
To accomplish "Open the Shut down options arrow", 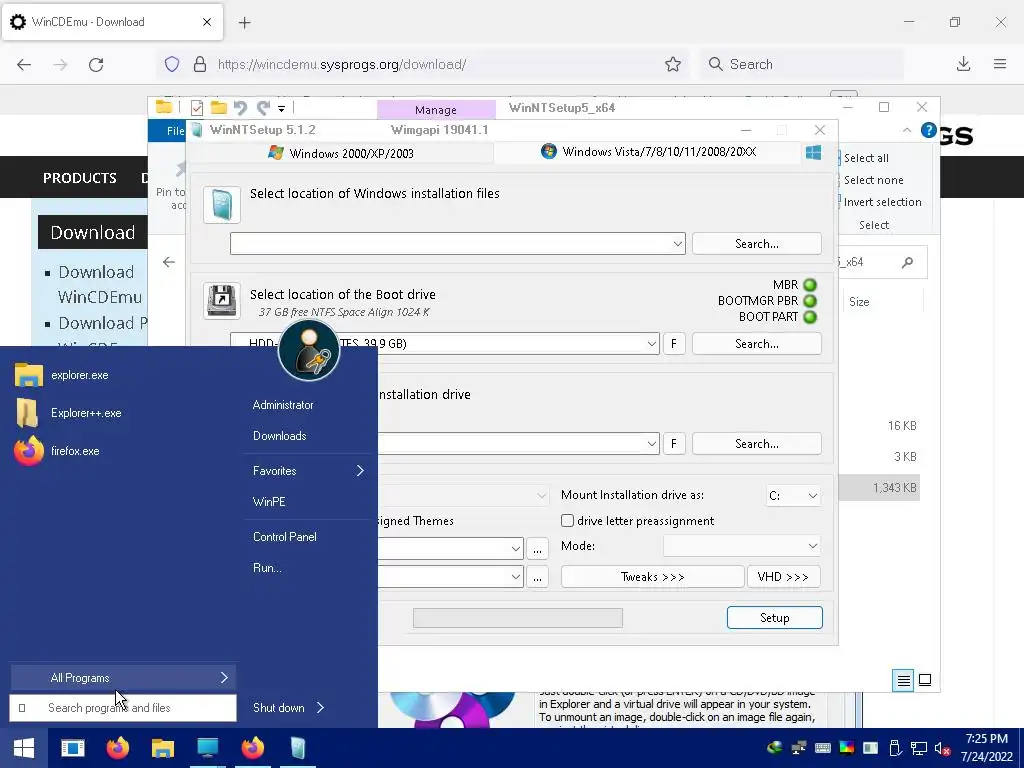I will click(x=320, y=708).
